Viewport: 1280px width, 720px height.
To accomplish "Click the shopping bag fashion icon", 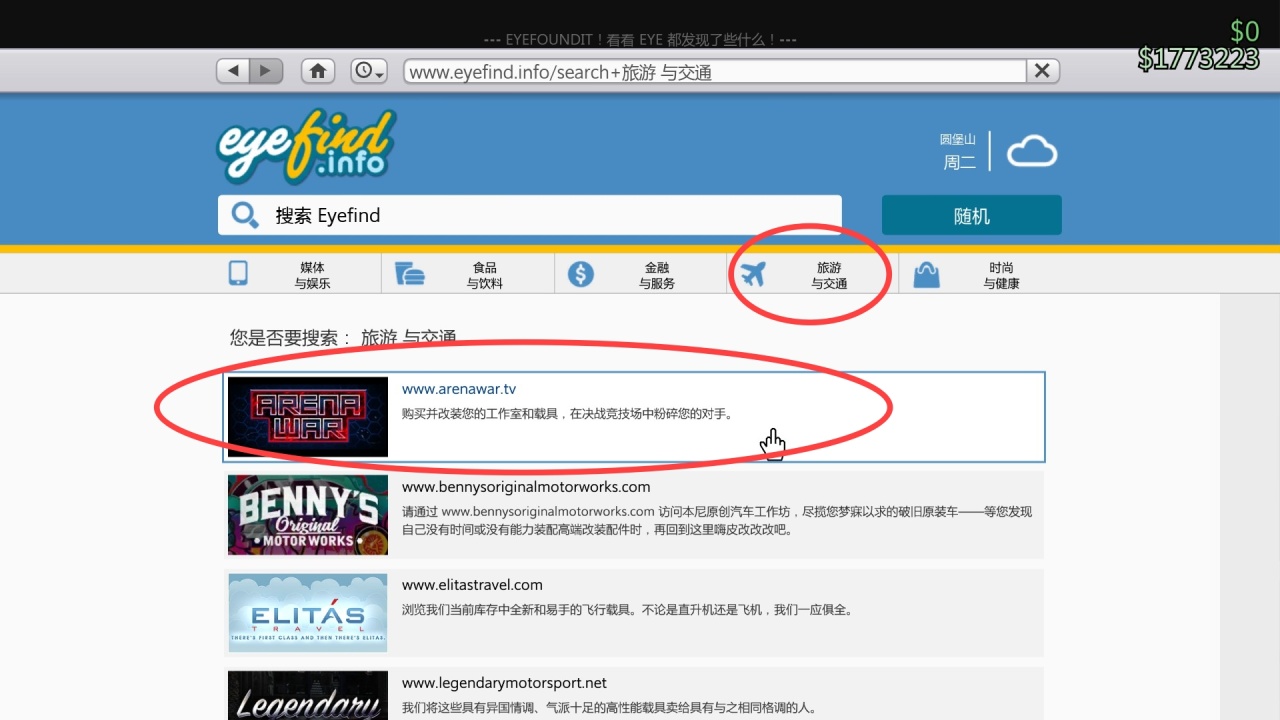I will [926, 273].
